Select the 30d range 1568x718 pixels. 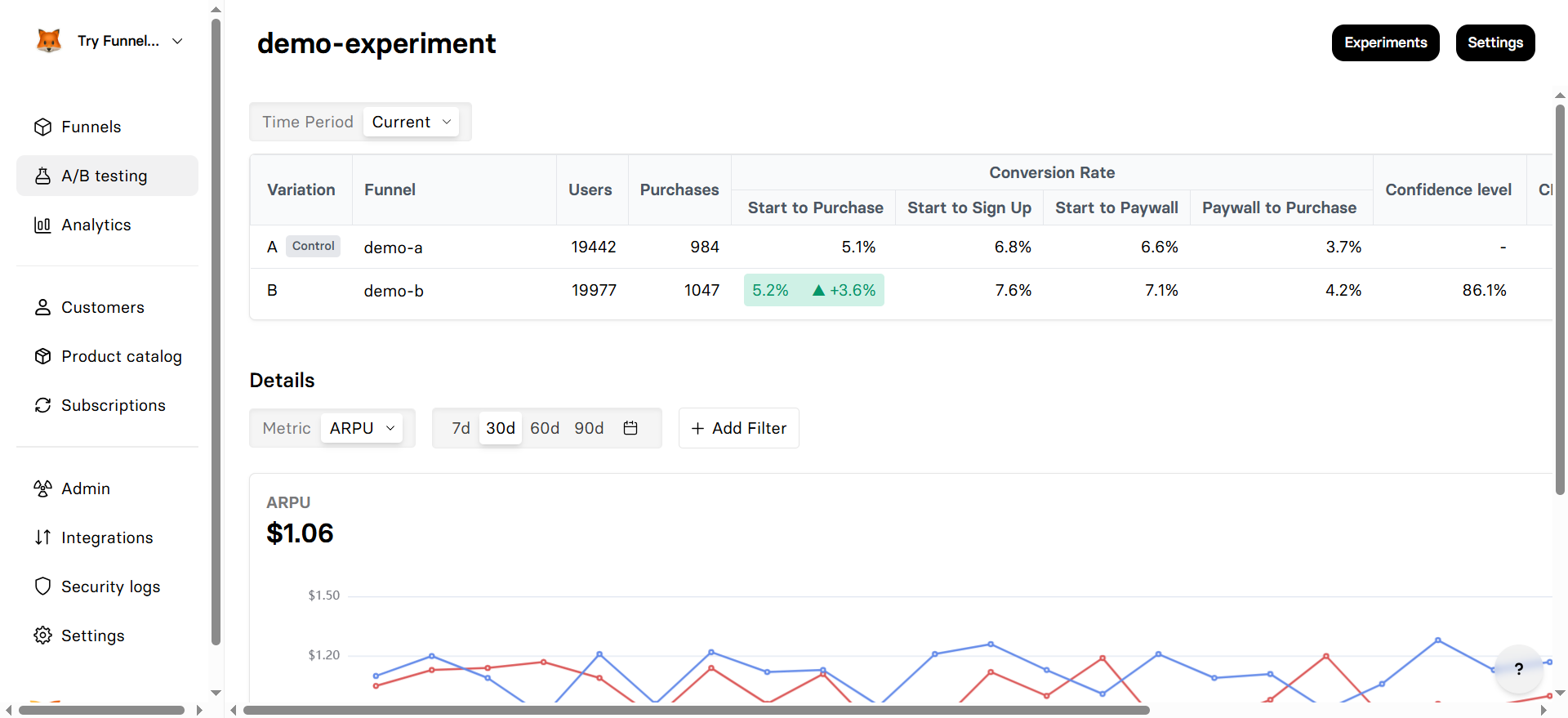[x=501, y=428]
